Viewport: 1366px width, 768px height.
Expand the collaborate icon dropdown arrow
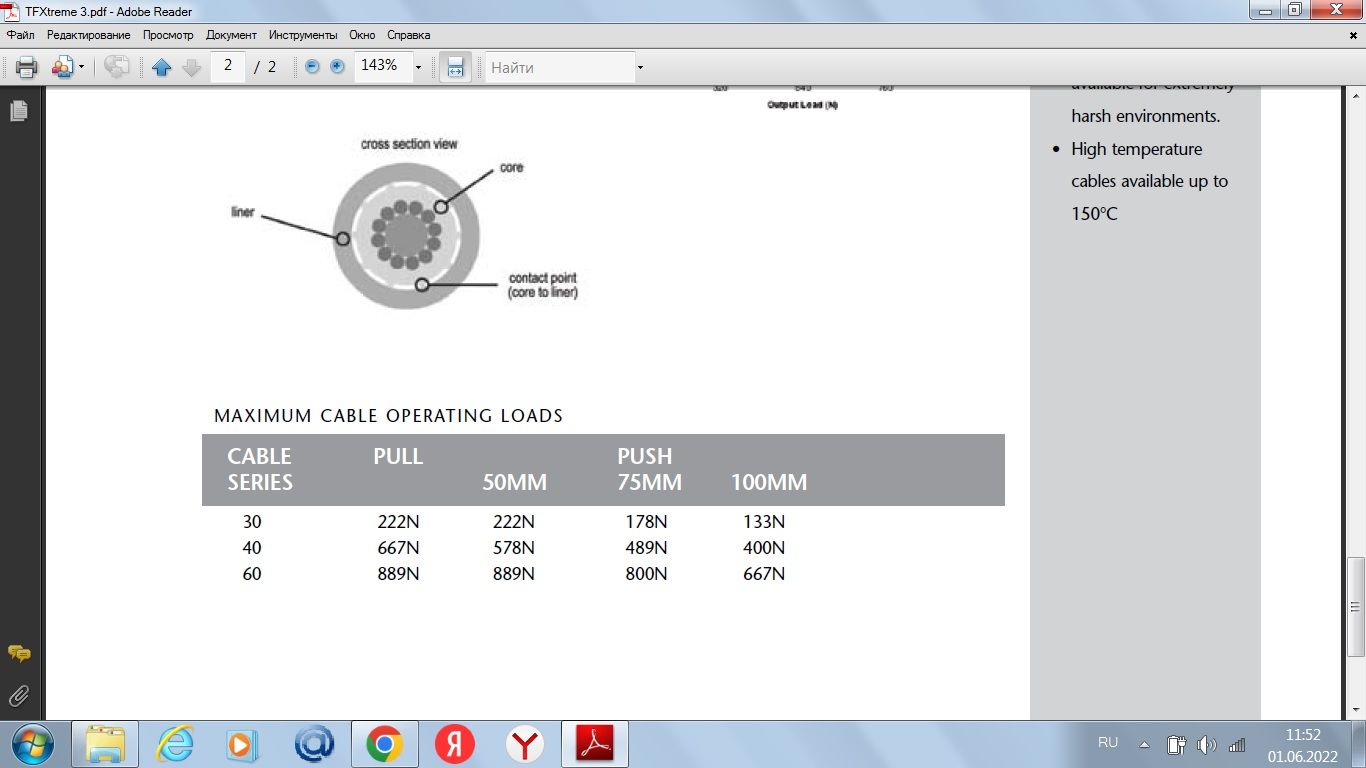pyautogui.click(x=82, y=67)
